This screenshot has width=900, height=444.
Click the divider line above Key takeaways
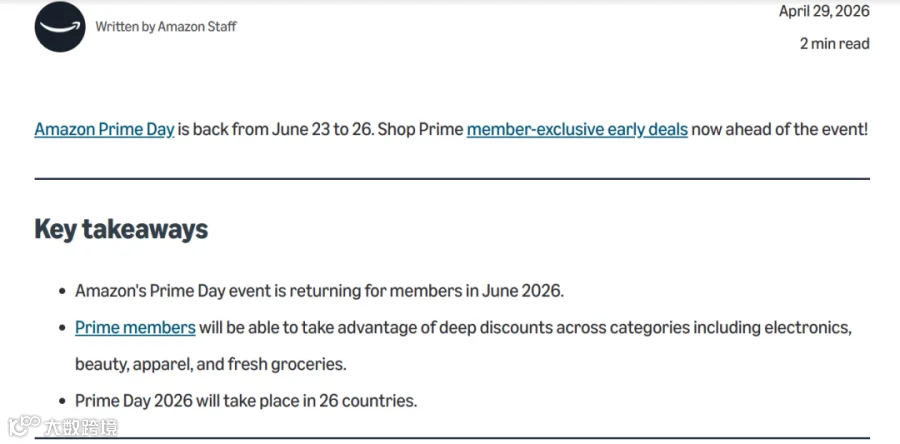452,179
